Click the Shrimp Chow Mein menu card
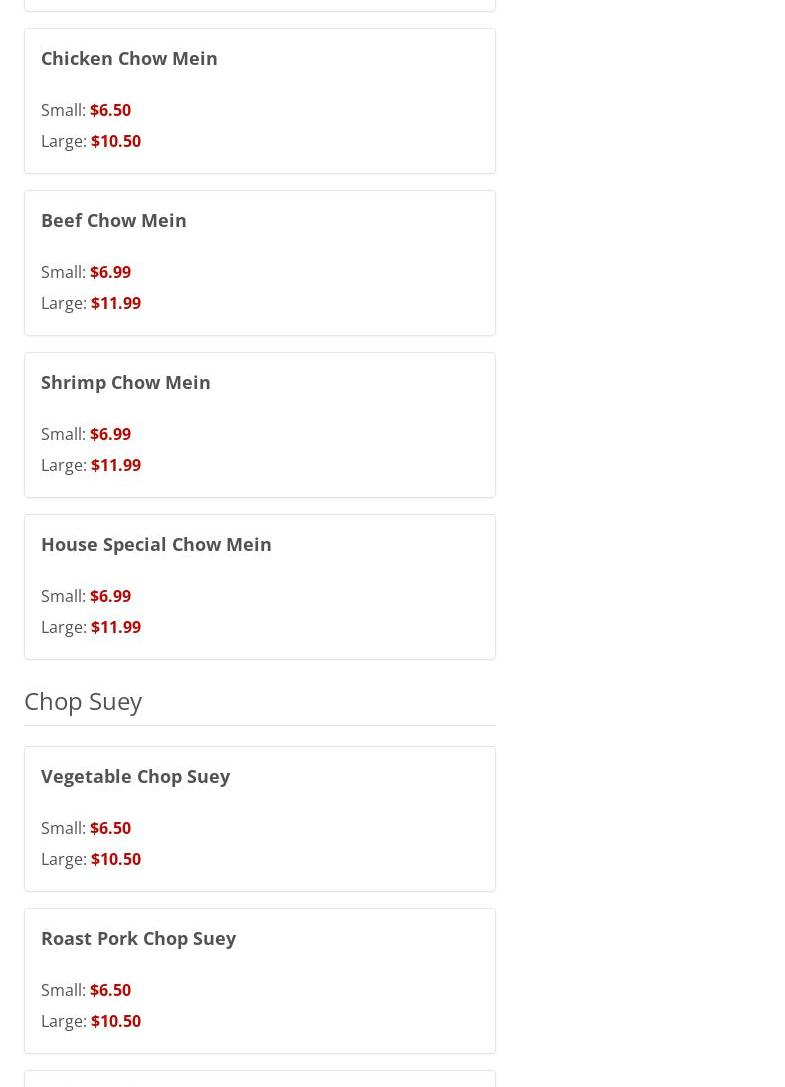 tap(260, 425)
